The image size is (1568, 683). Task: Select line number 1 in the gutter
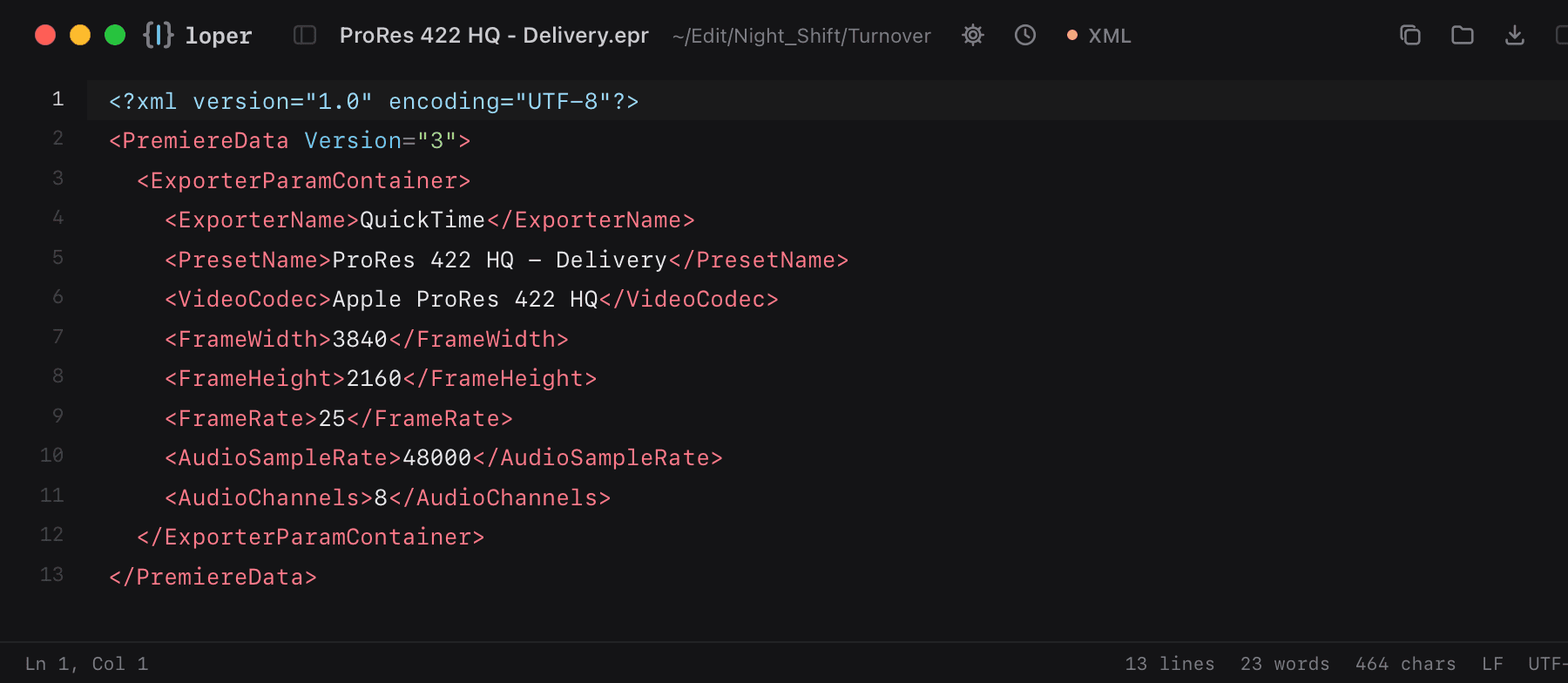(x=57, y=99)
